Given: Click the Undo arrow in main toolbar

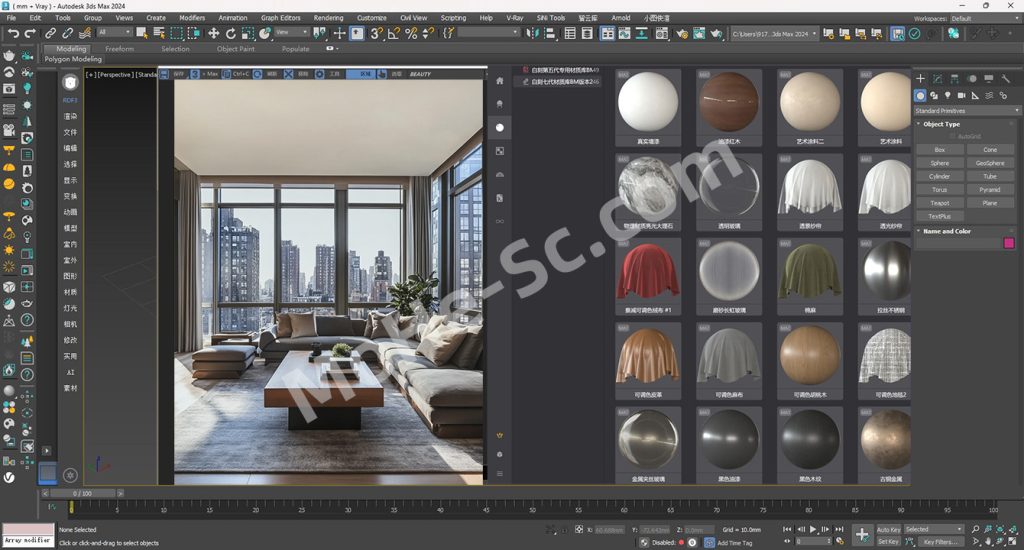Looking at the screenshot, I should pos(13,33).
